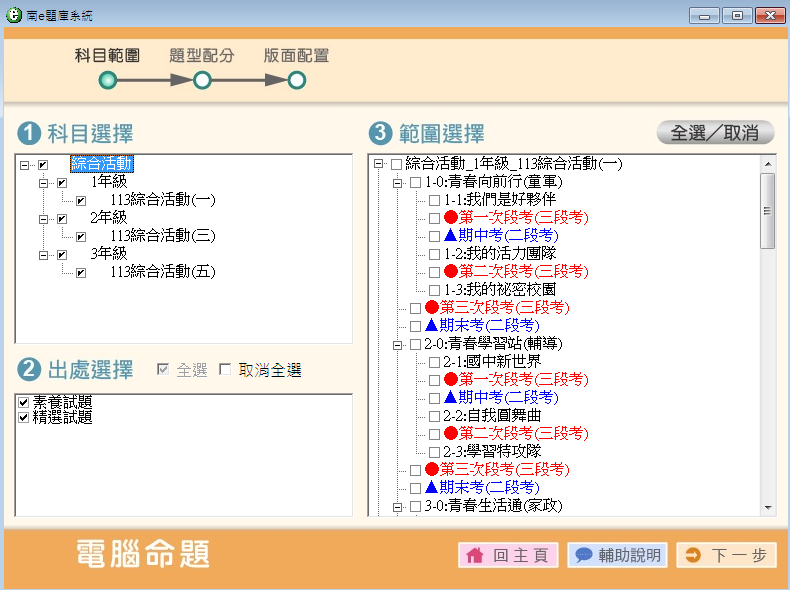Check the 2-0:青春學習站(輔導) checkbox
The width and height of the screenshot is (790, 590).
(415, 345)
